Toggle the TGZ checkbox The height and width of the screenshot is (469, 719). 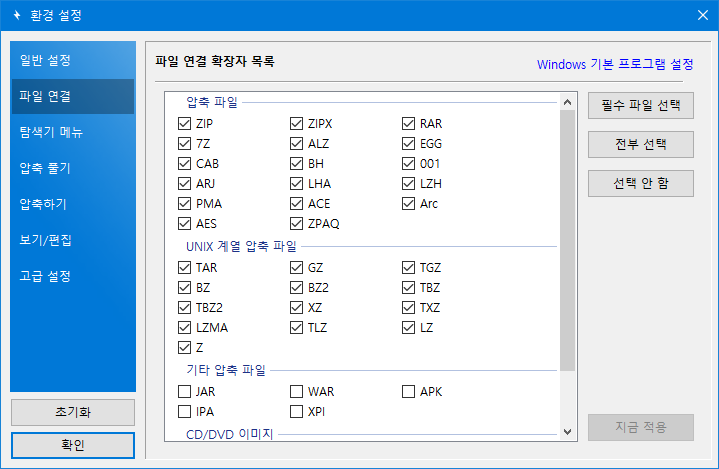(408, 267)
